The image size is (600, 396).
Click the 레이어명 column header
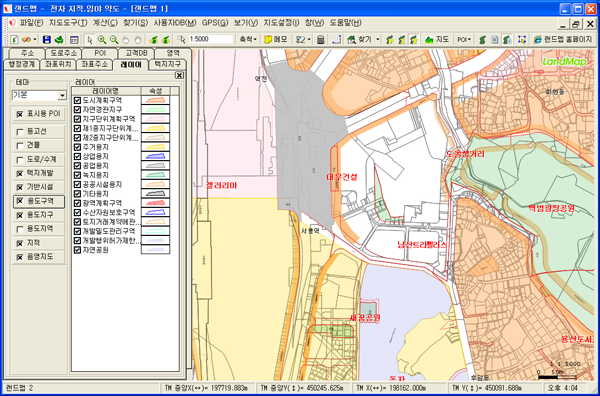(106, 91)
